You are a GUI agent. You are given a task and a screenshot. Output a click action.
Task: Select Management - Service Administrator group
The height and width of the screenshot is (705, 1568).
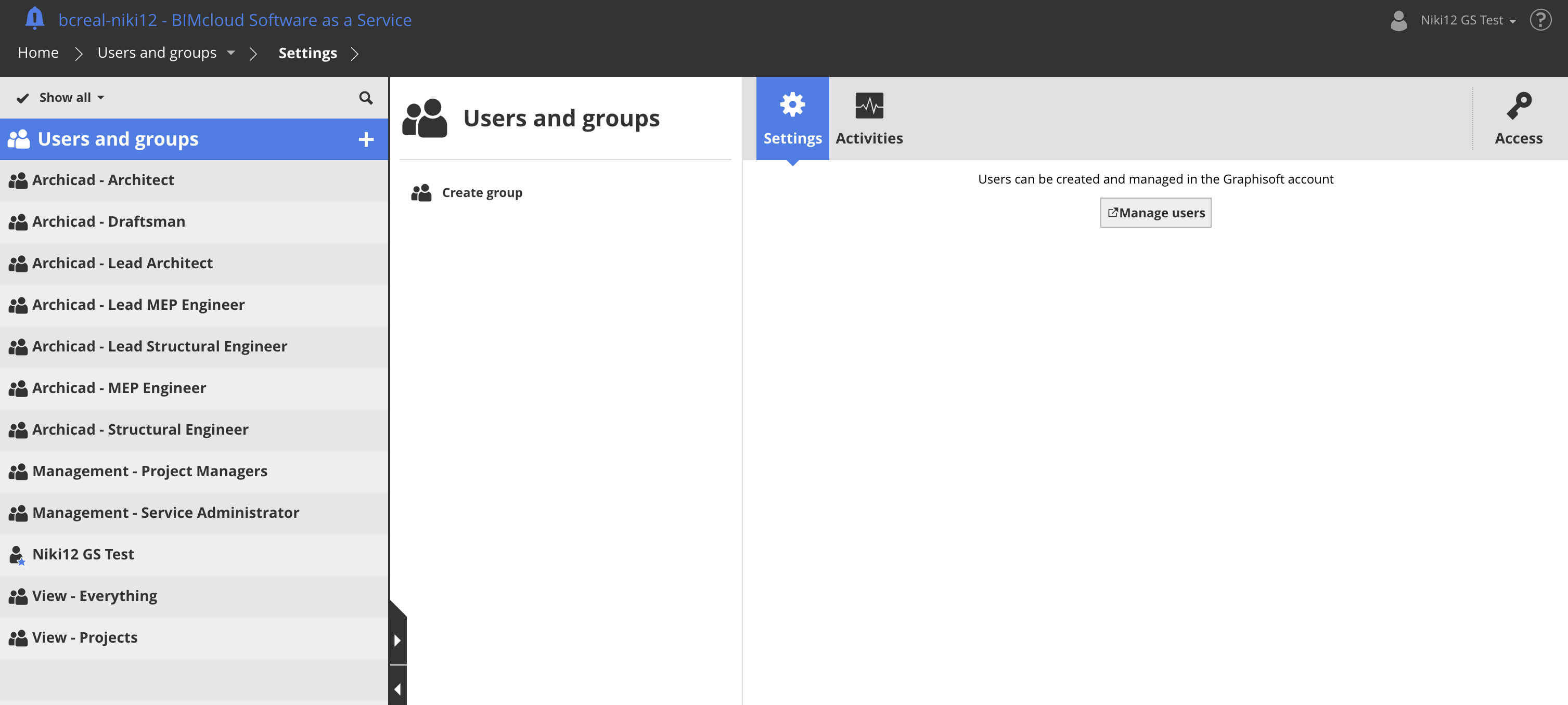point(194,513)
